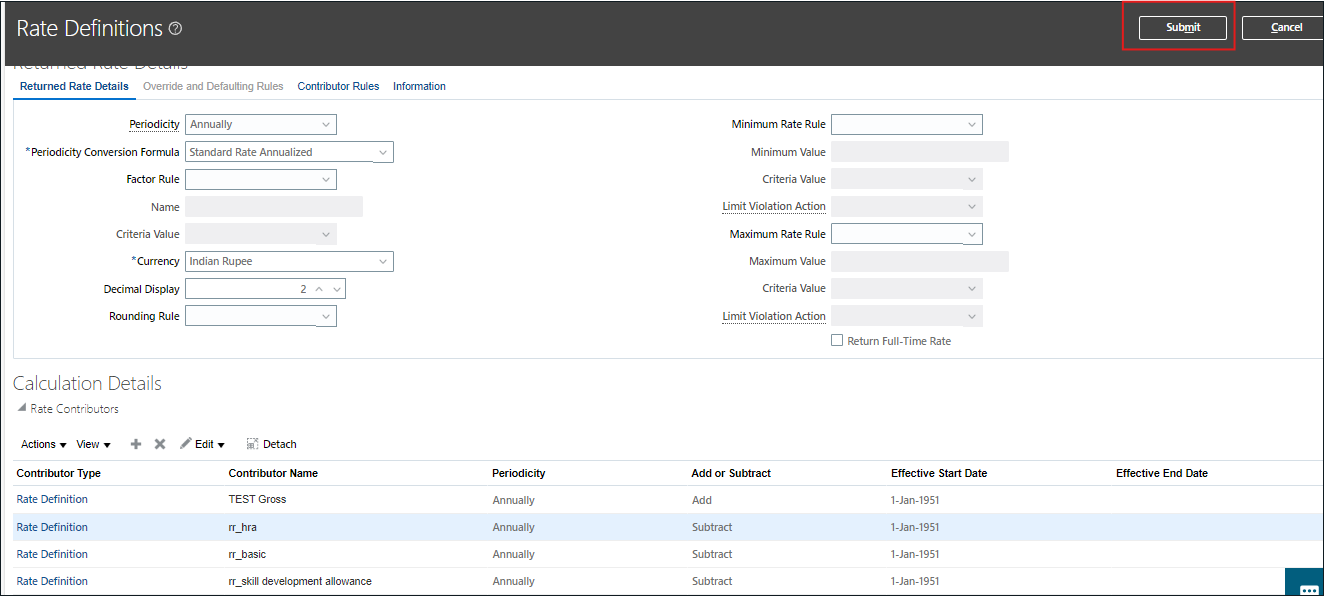Switch to the Information tab
This screenshot has width=1324, height=596.
click(x=419, y=86)
